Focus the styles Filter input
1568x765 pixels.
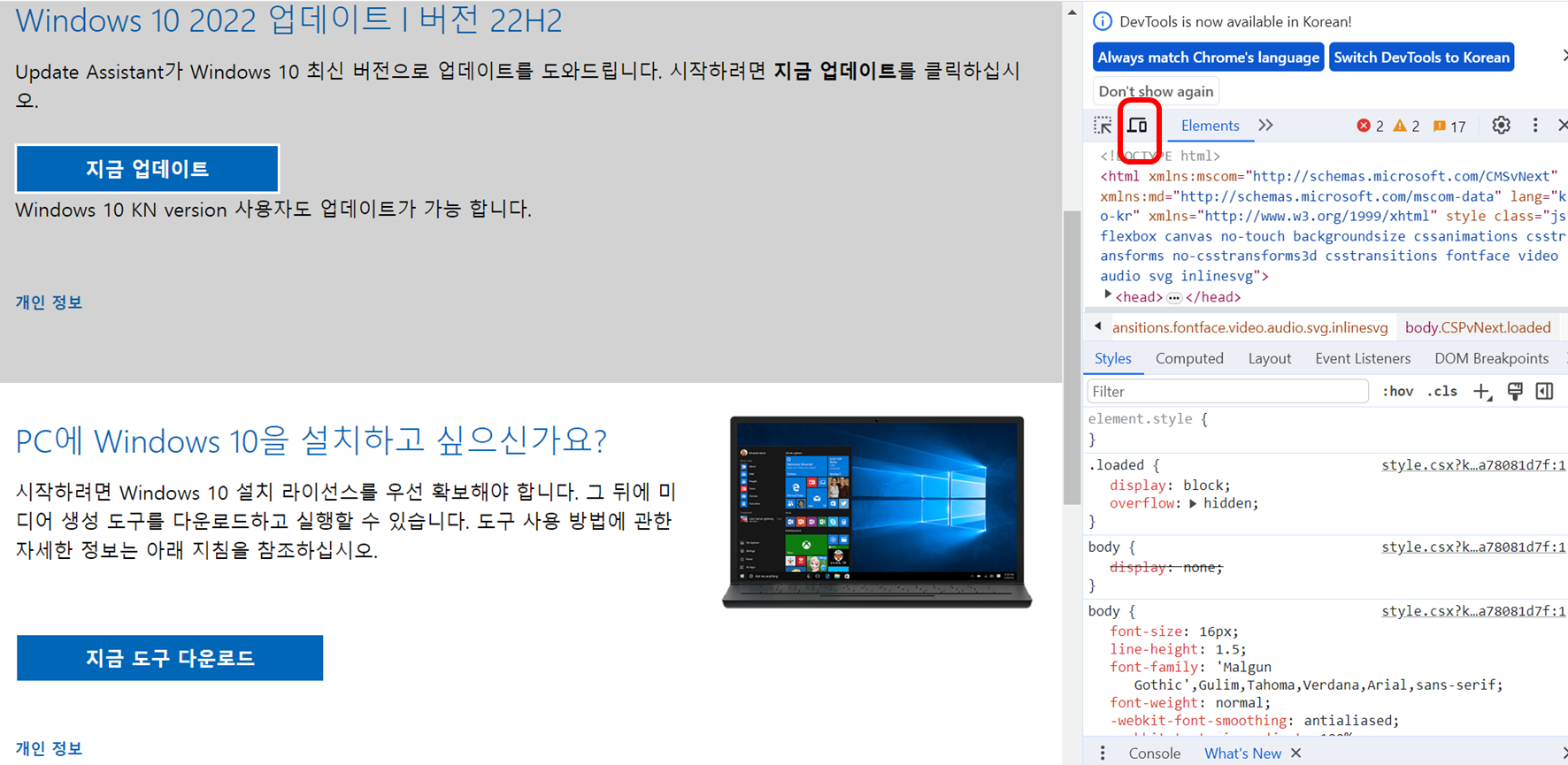tap(1227, 391)
